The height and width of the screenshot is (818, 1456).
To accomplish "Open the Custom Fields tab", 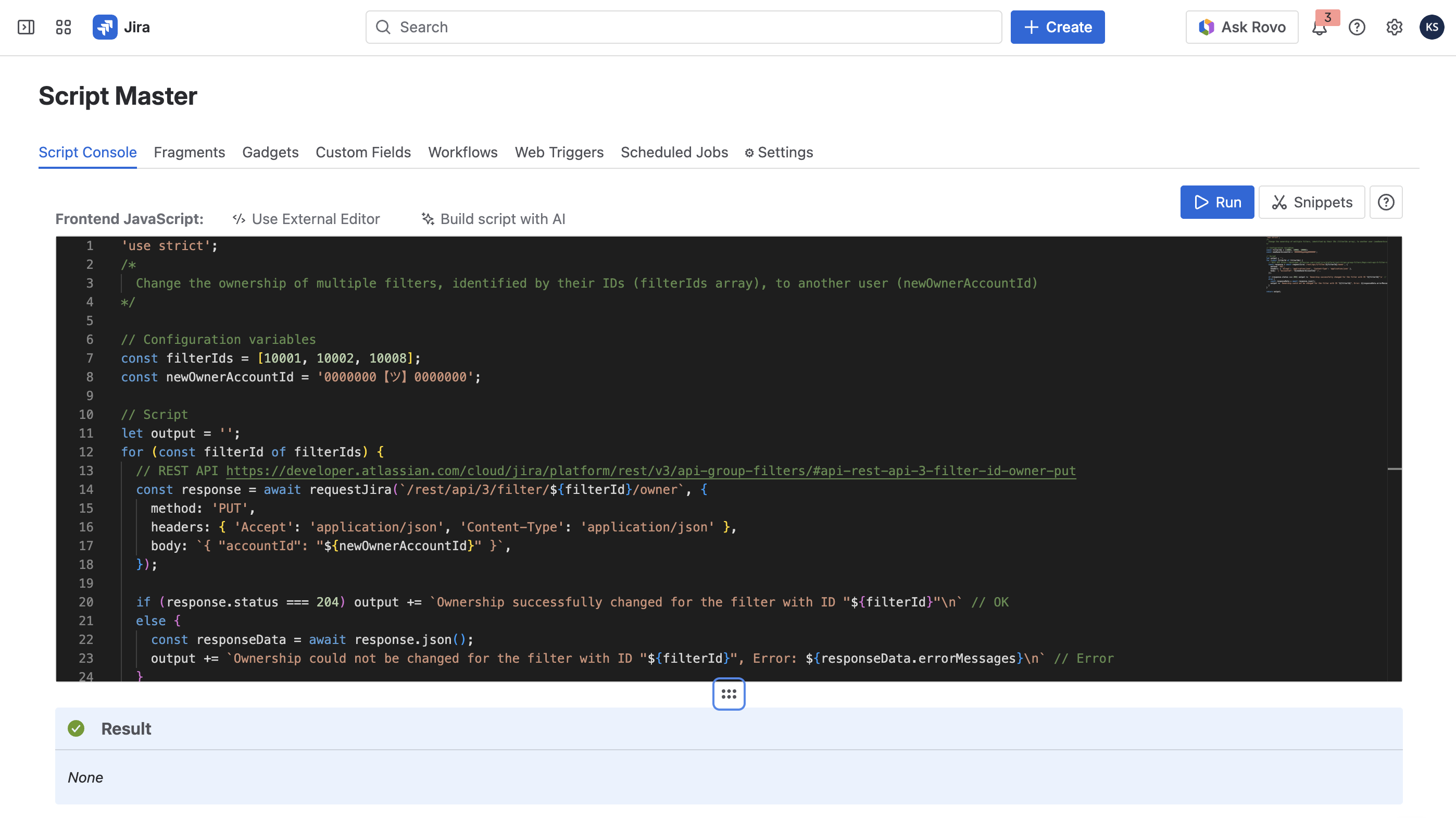I will (x=363, y=152).
